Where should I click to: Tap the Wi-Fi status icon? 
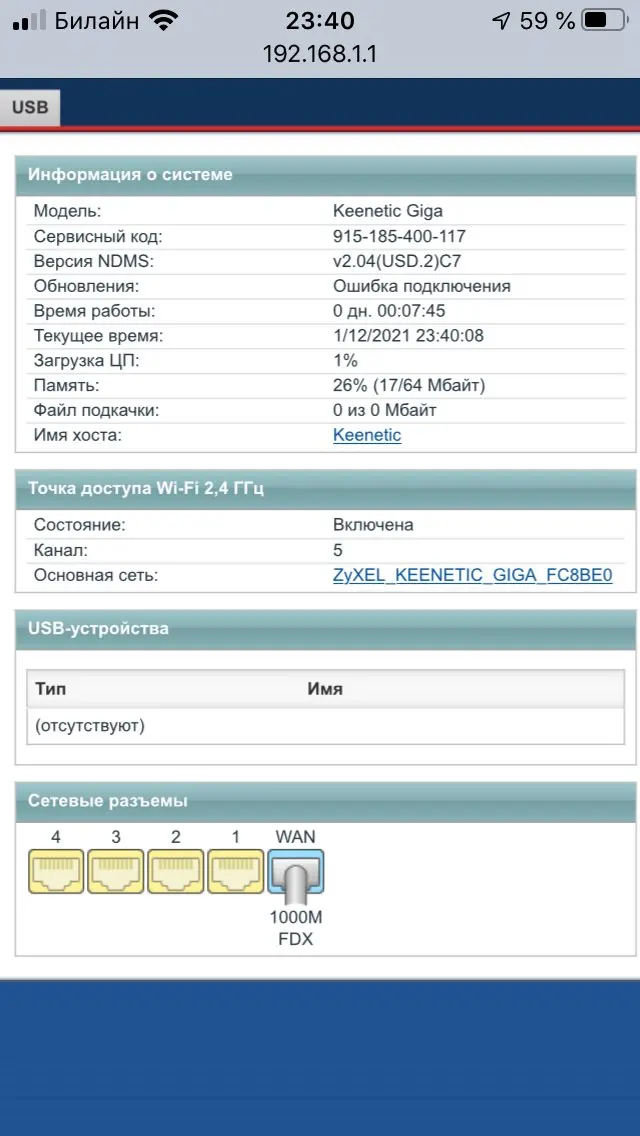tap(164, 21)
